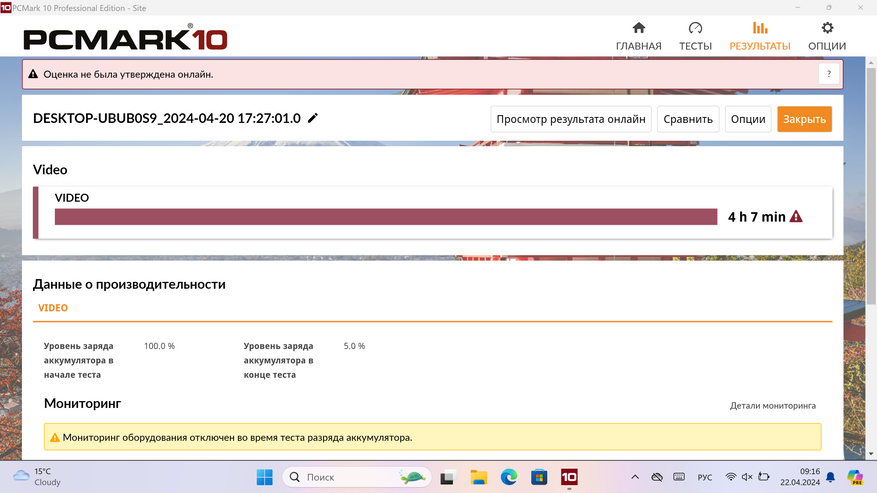The height and width of the screenshot is (493, 877).
Task: Click the touch keyboard tray icon
Action: [x=679, y=477]
